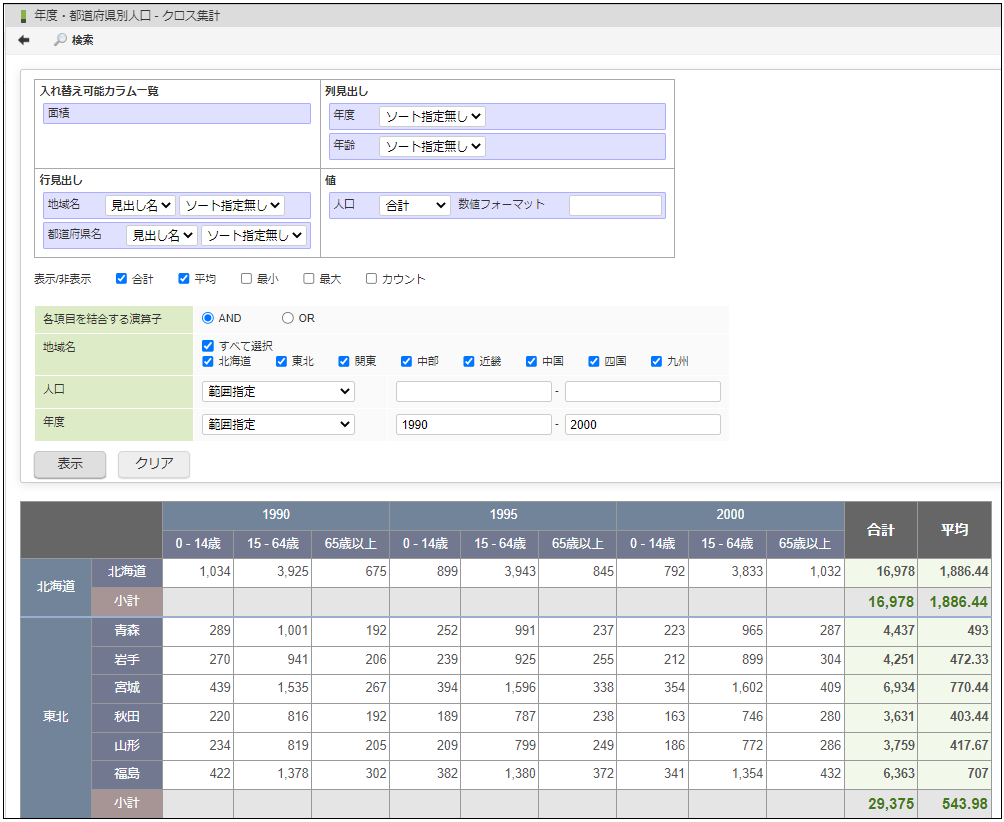This screenshot has width=1004, height=822.
Task: Uncheck the 東北 region checkbox
Action: click(x=281, y=361)
